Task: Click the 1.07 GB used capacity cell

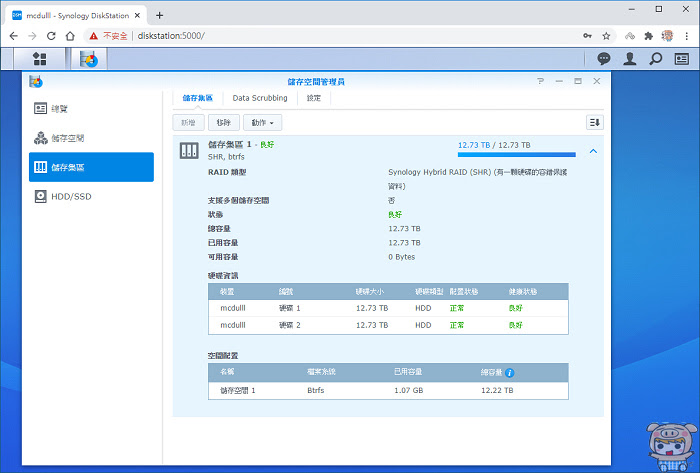Action: 408,390
